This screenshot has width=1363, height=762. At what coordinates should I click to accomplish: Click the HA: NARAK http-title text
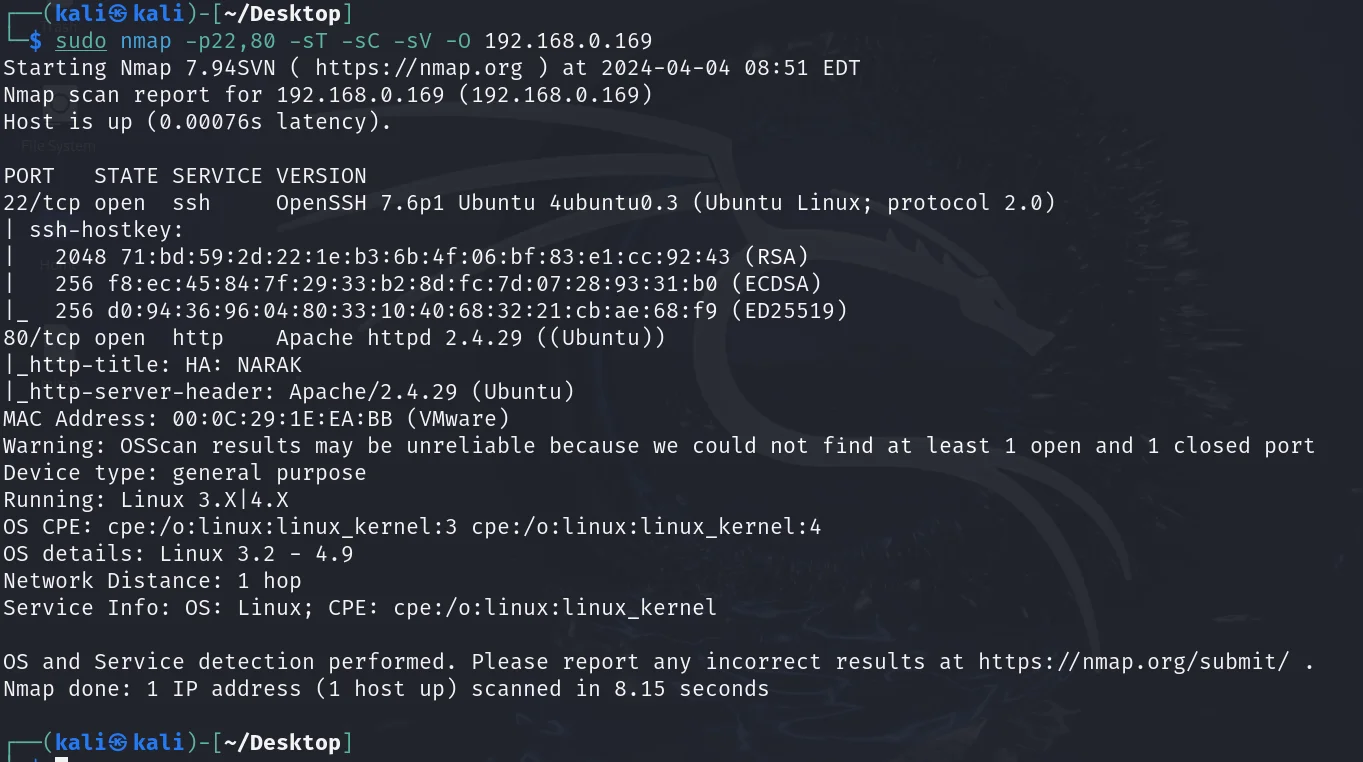(x=243, y=365)
